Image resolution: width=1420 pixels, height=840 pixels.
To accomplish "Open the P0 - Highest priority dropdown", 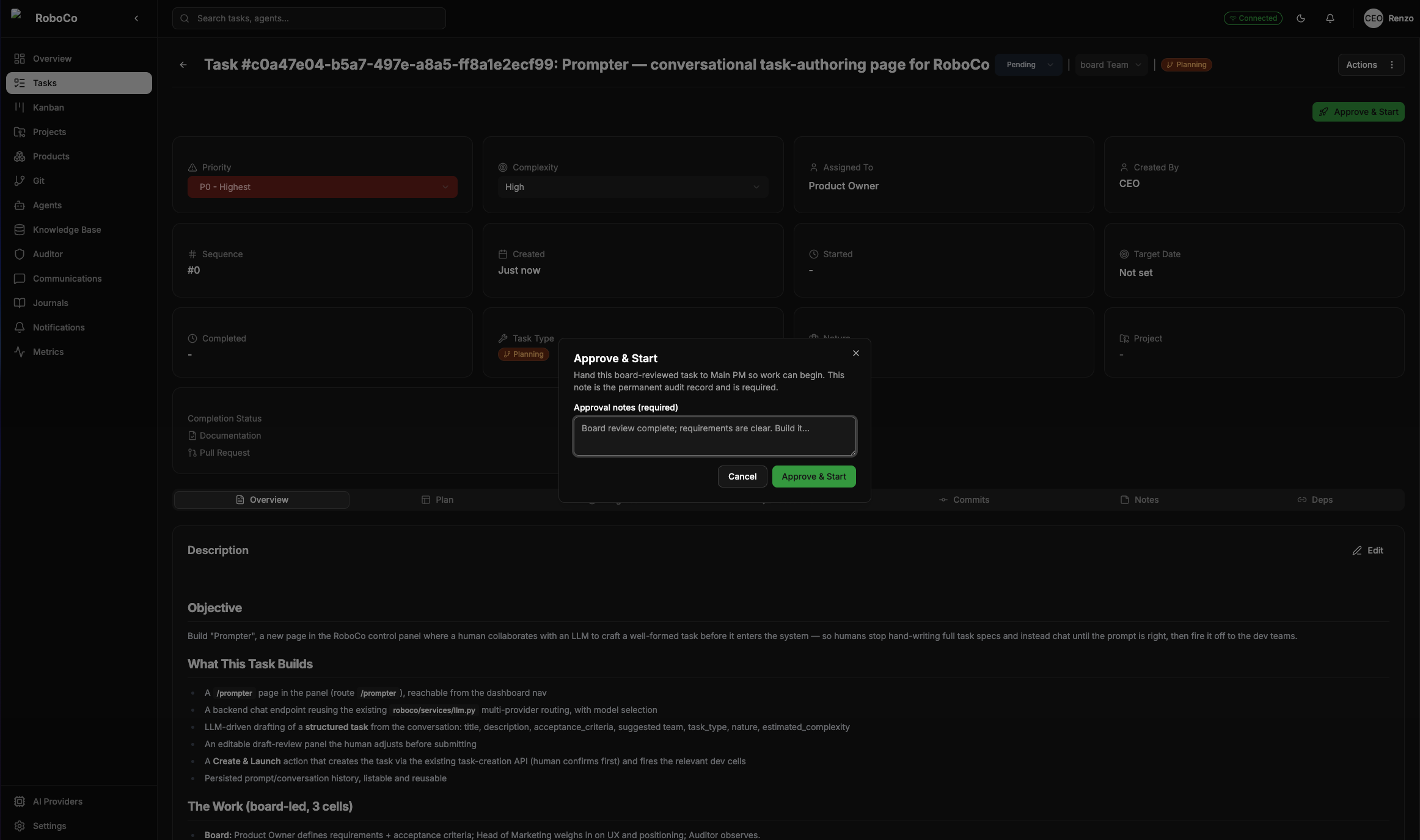I will point(323,187).
